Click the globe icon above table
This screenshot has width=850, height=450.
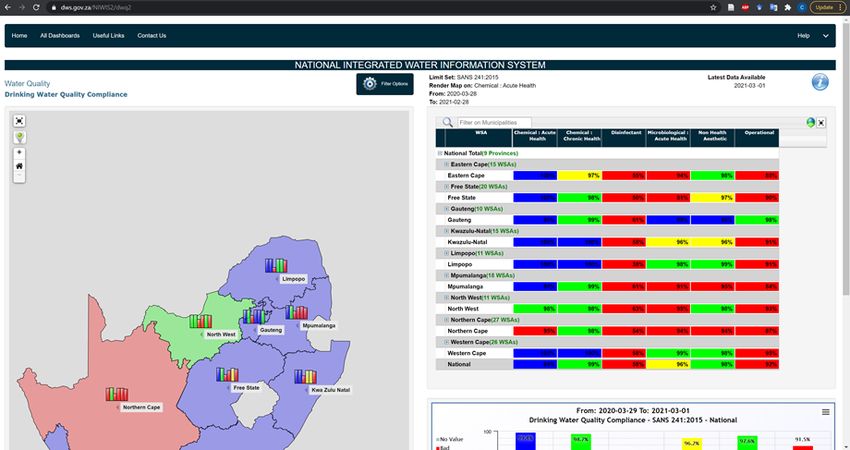click(x=810, y=123)
